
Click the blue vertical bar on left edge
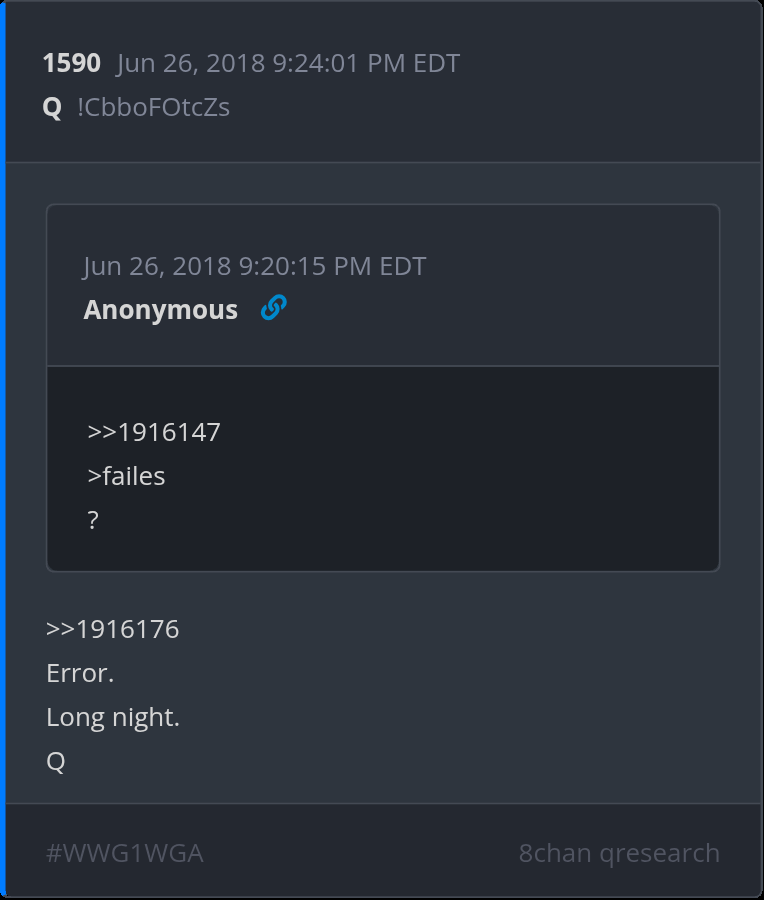click(3, 450)
